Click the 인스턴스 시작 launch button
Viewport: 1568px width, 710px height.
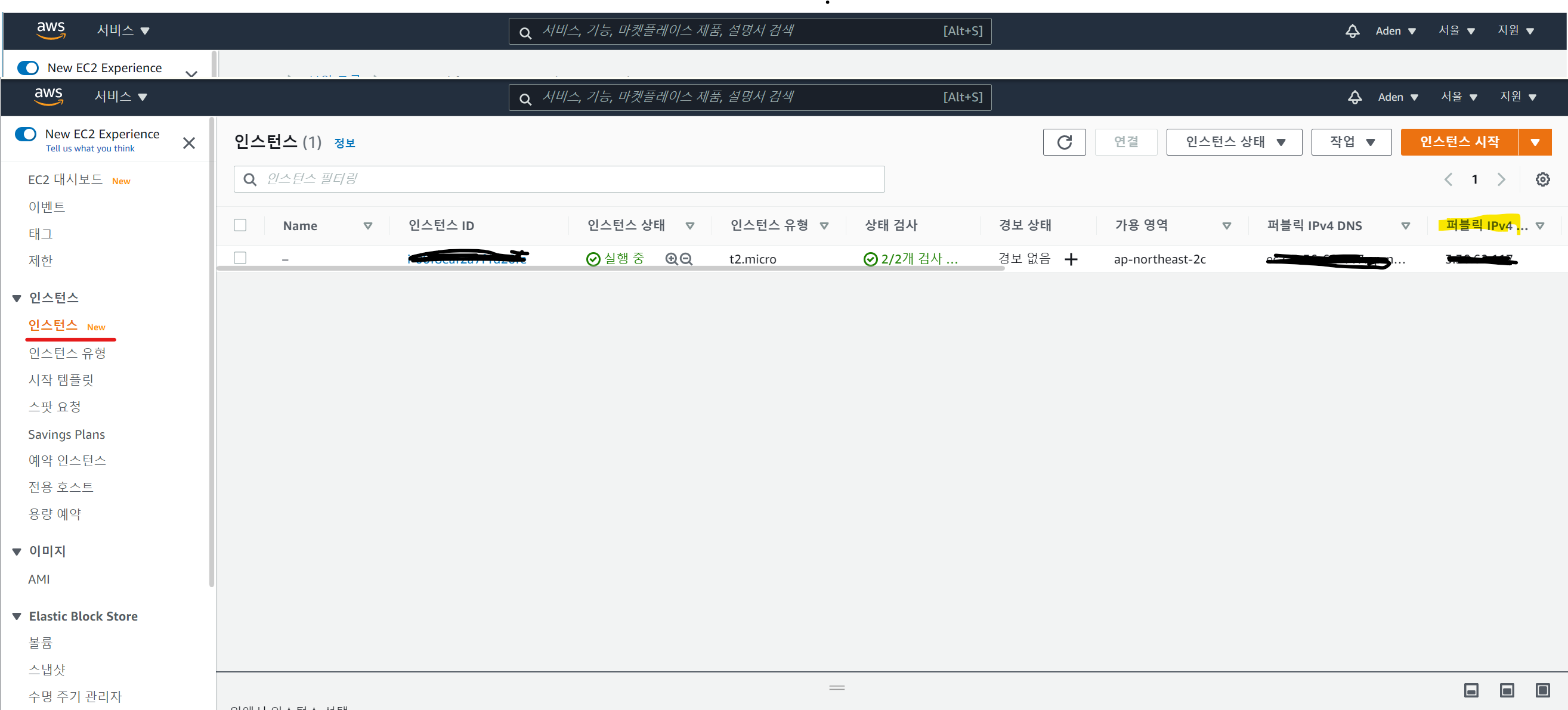(x=1458, y=142)
